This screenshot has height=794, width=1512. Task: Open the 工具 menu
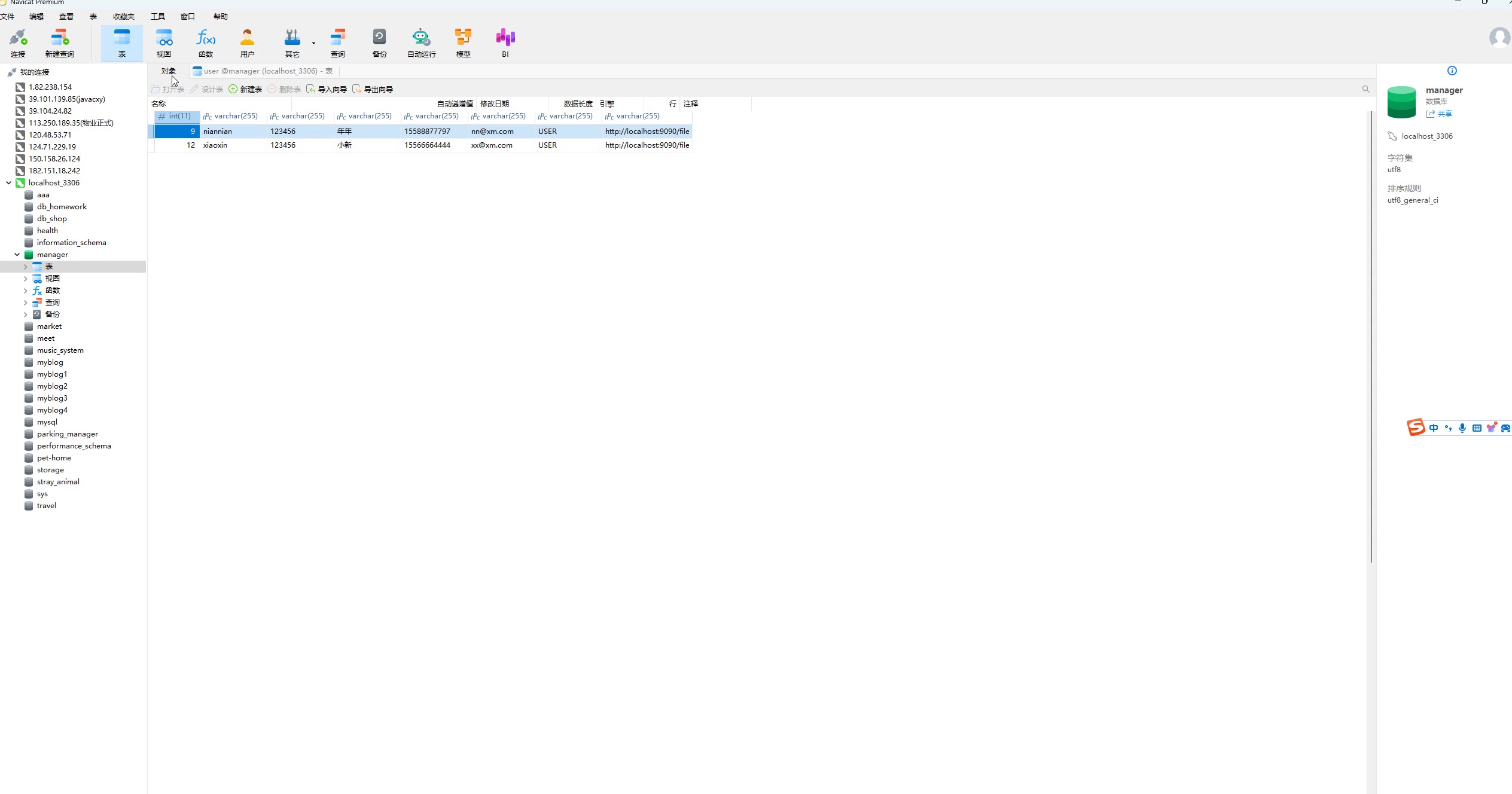pyautogui.click(x=157, y=16)
